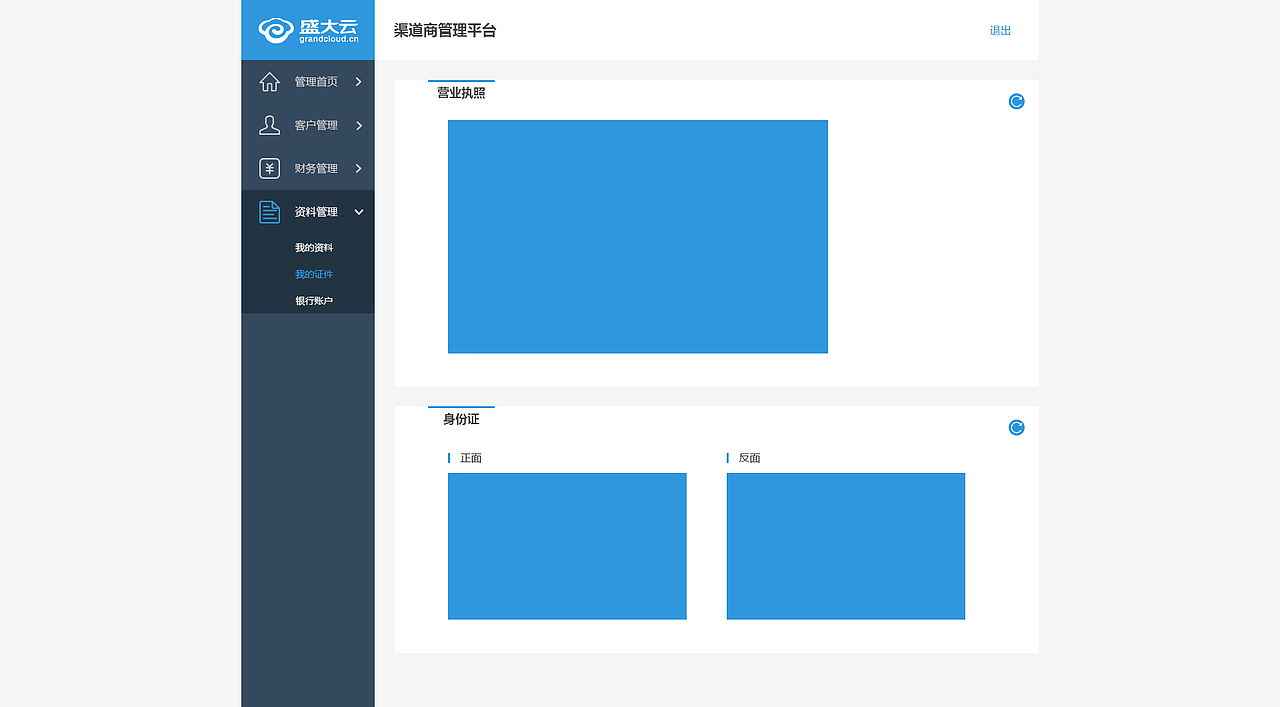Expand the 管理首页 menu chevron
The height and width of the screenshot is (707, 1280).
pos(358,82)
